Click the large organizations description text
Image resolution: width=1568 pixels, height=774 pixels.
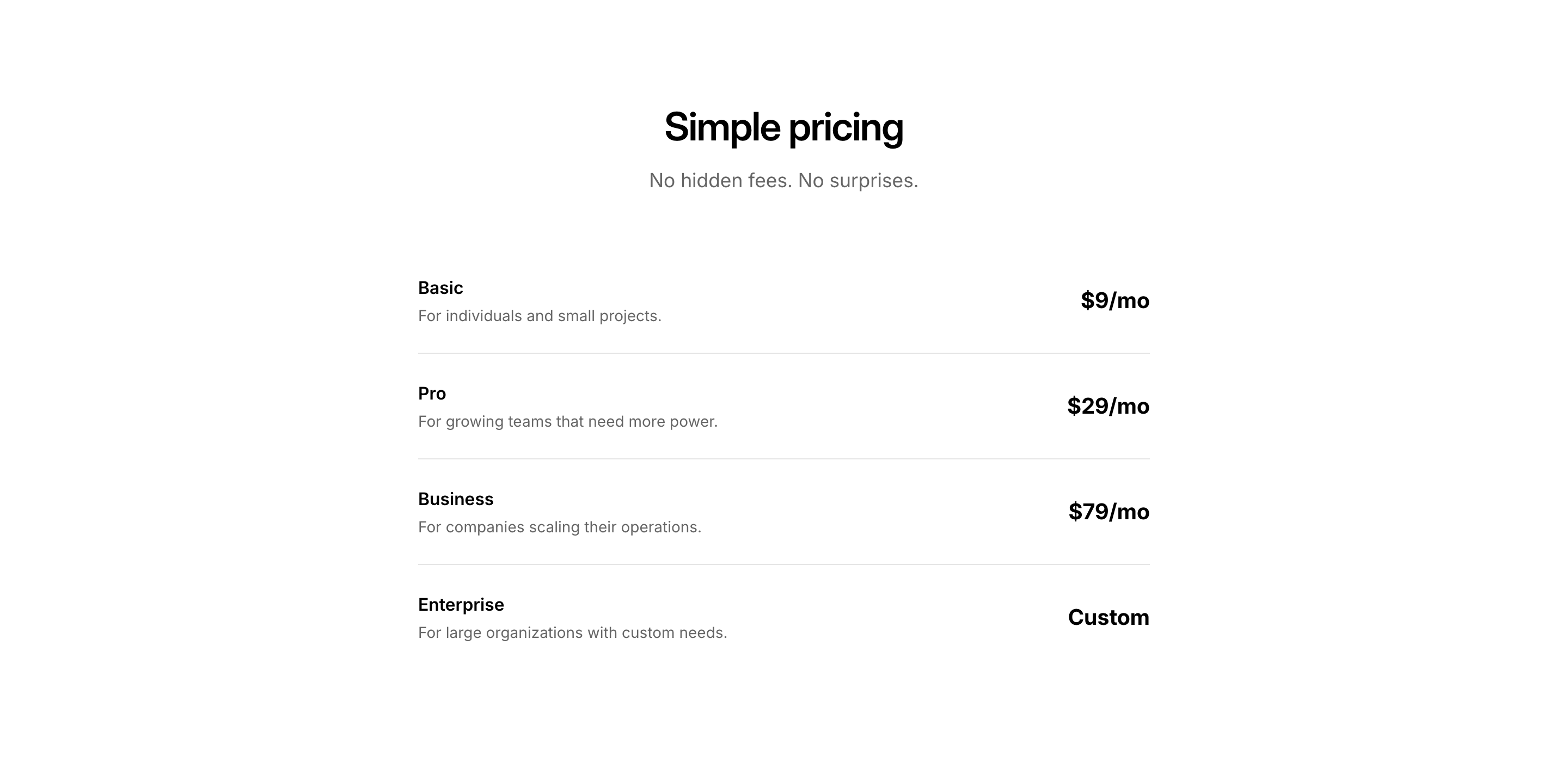click(572, 633)
